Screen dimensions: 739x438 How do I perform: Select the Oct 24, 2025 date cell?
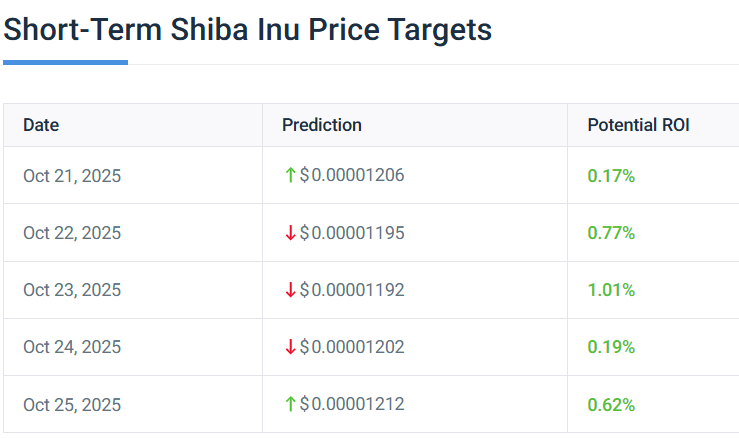[x=72, y=347]
